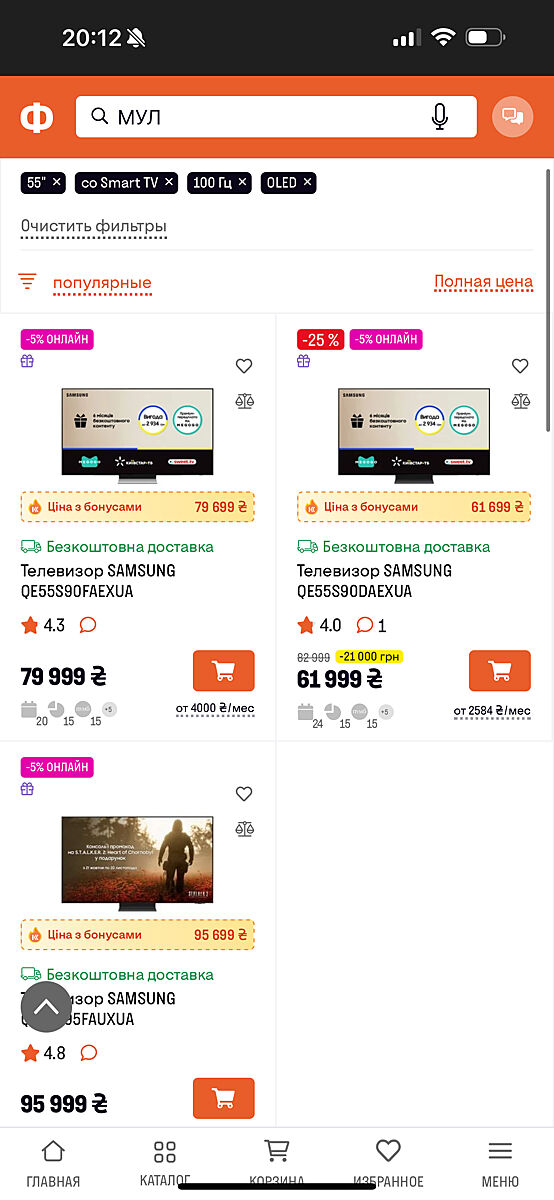
Task: Expand installment options от 4000 ₴/мес
Action: [x=215, y=709]
